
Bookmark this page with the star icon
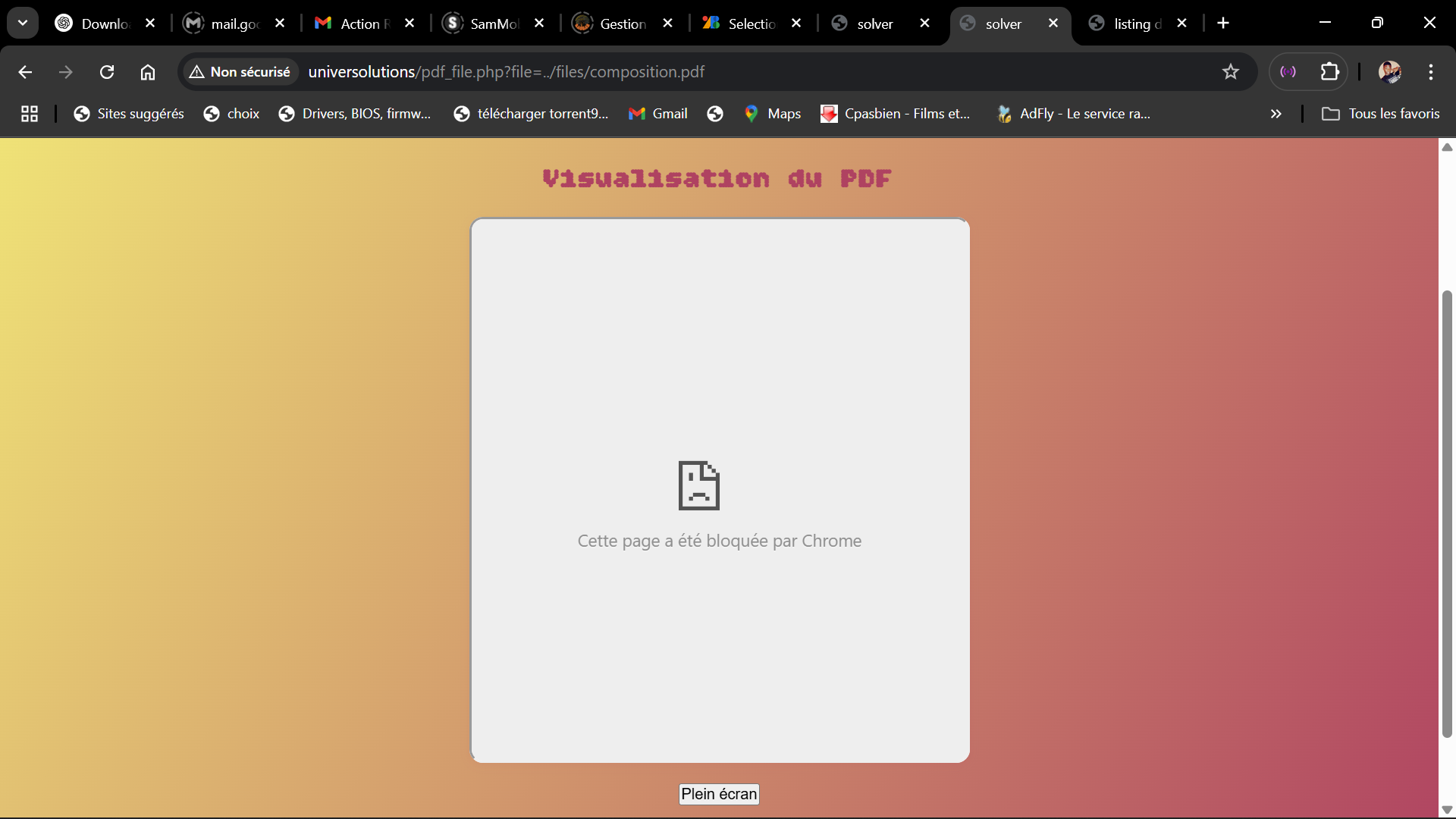click(1230, 72)
